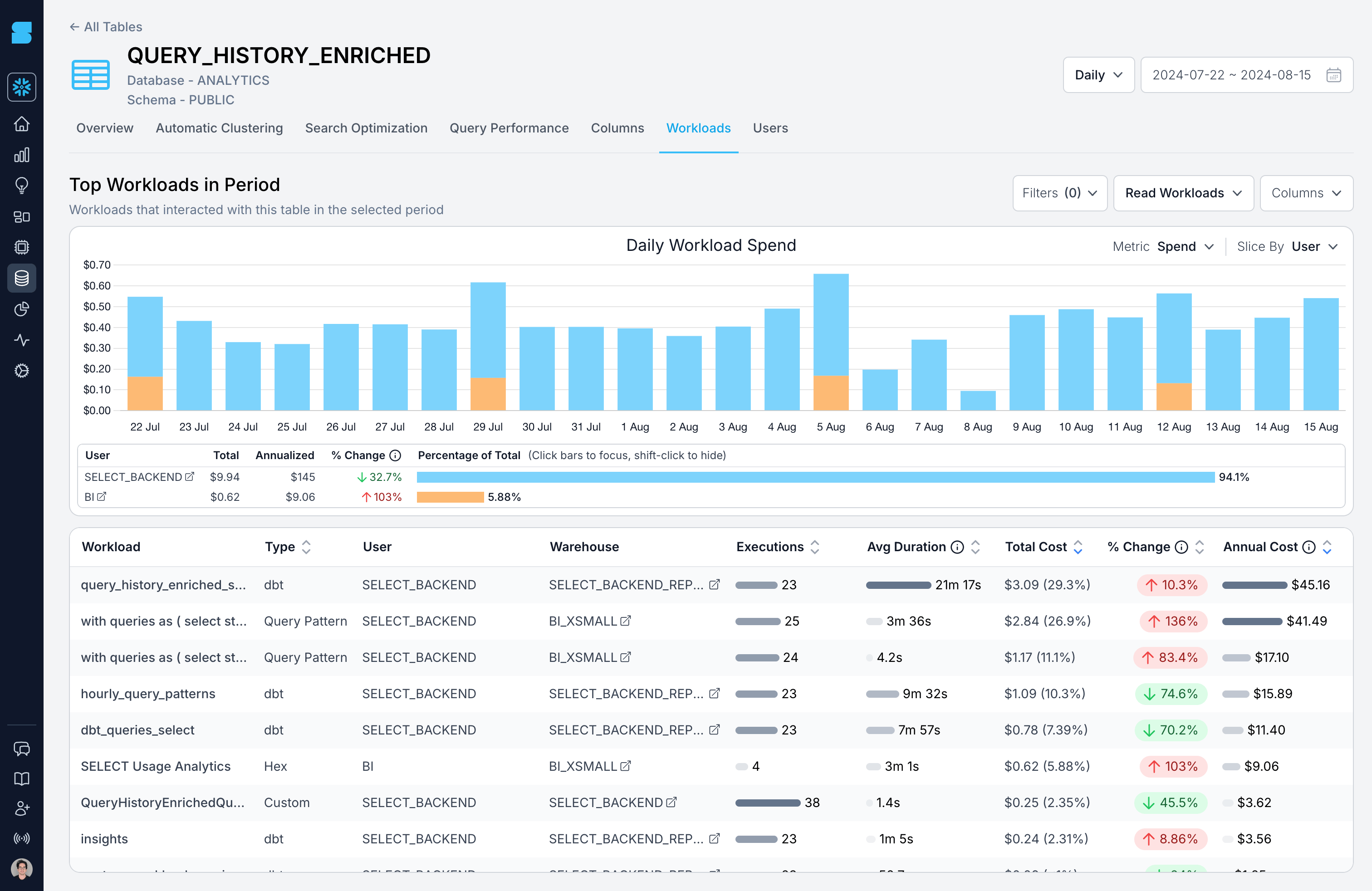
Task: Open the lightbulb insights icon
Action: coord(21,186)
